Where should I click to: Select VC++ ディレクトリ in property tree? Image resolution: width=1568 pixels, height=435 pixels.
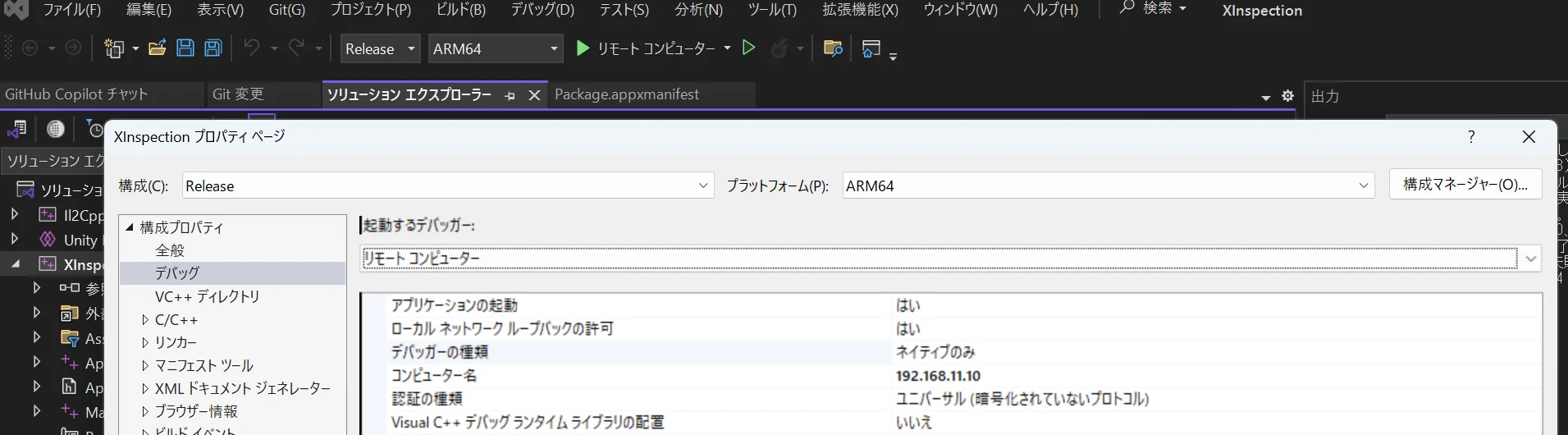[x=207, y=296]
